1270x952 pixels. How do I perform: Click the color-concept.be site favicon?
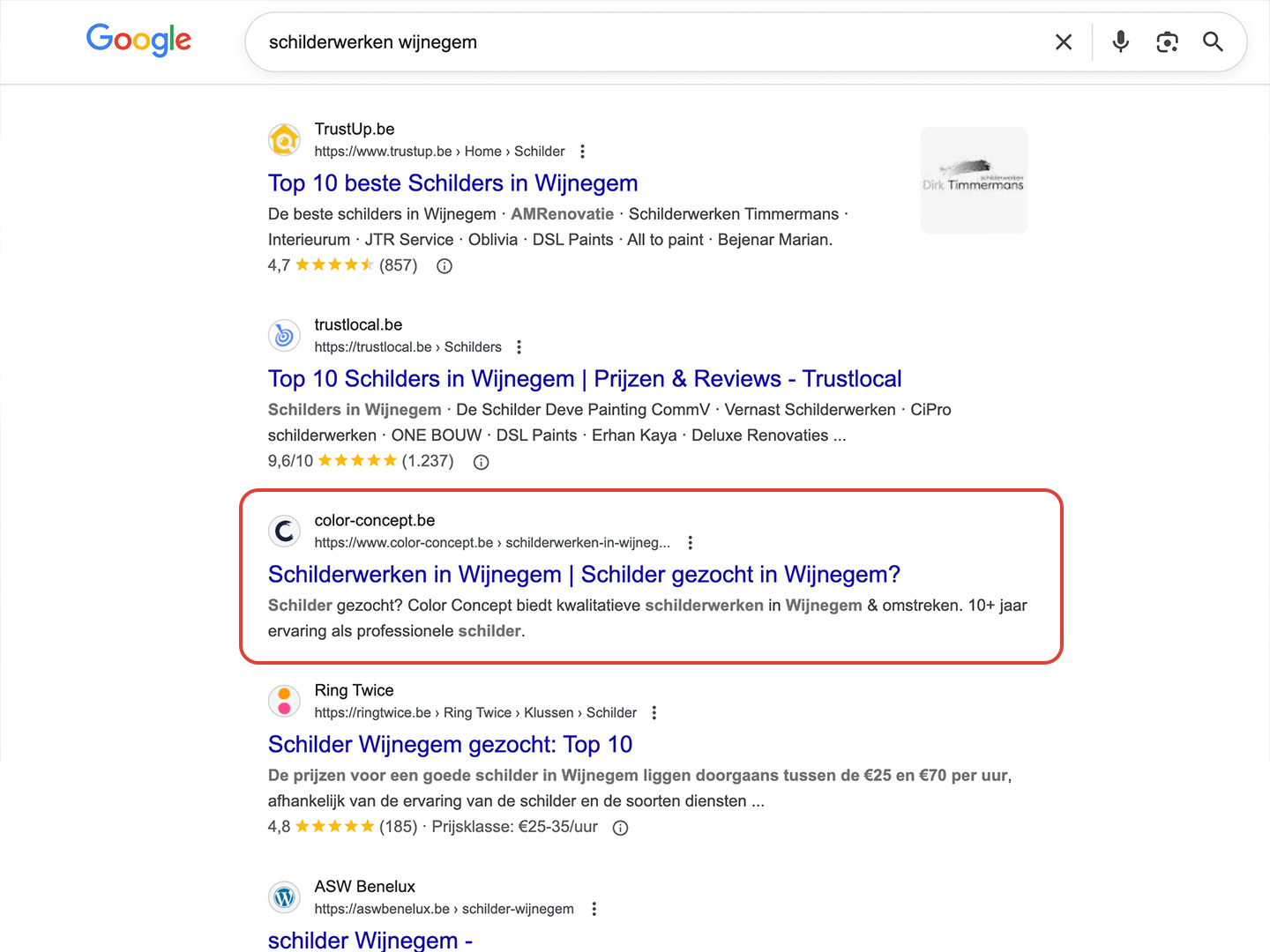[284, 532]
